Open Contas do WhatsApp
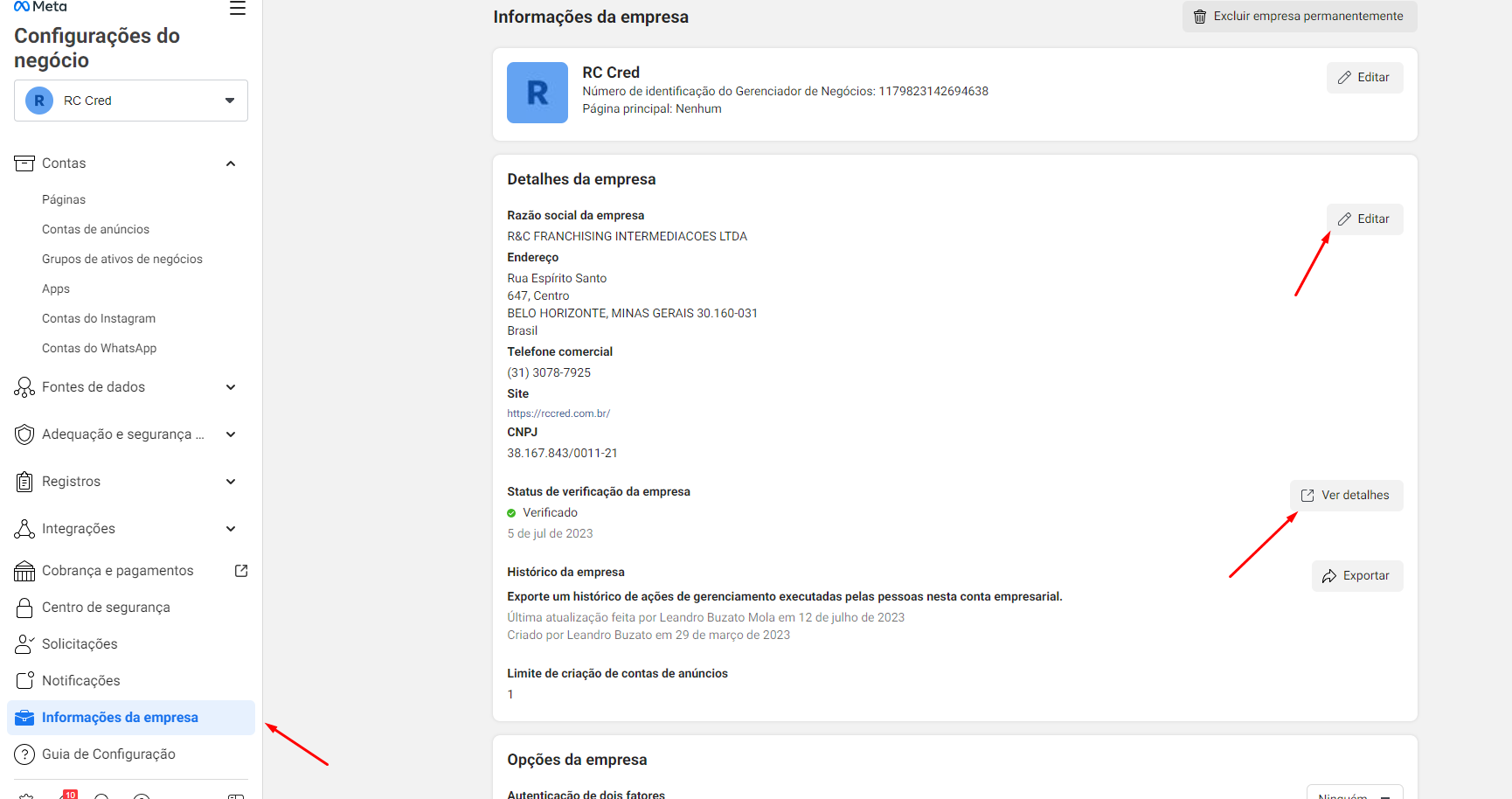 click(100, 348)
